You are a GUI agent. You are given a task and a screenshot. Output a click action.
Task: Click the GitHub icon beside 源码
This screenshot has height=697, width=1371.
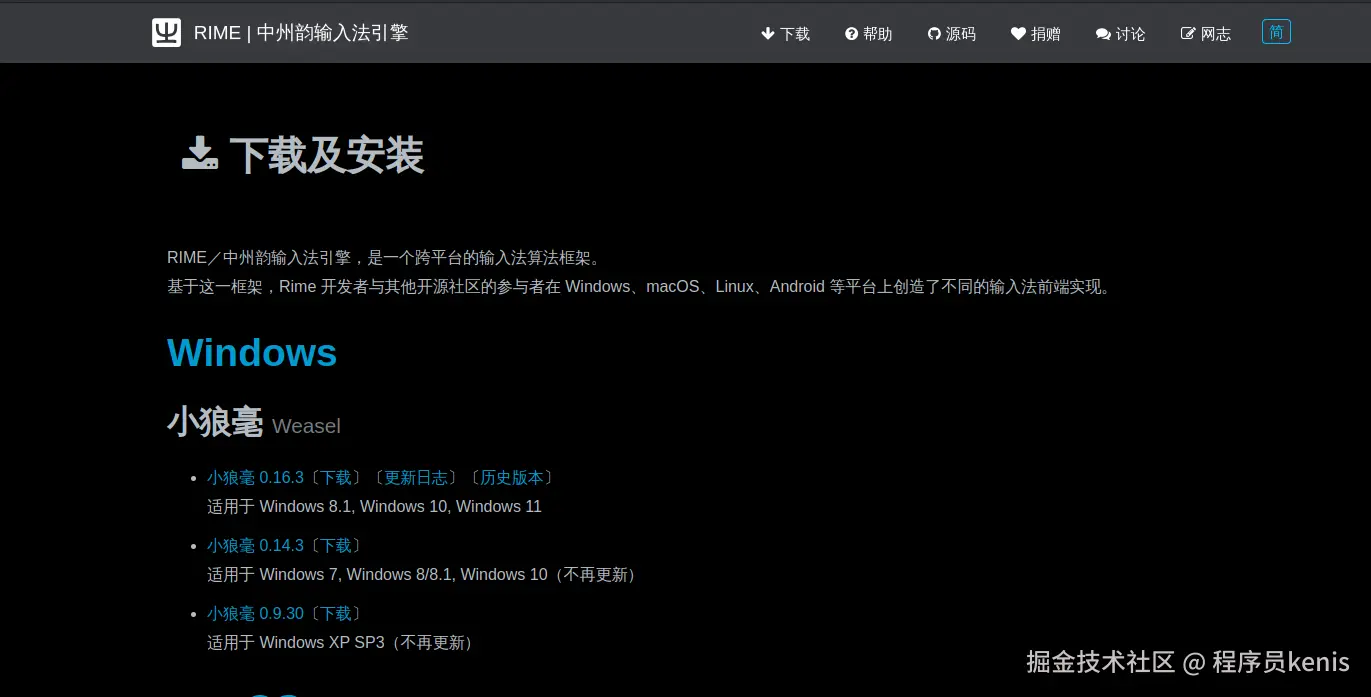click(935, 34)
